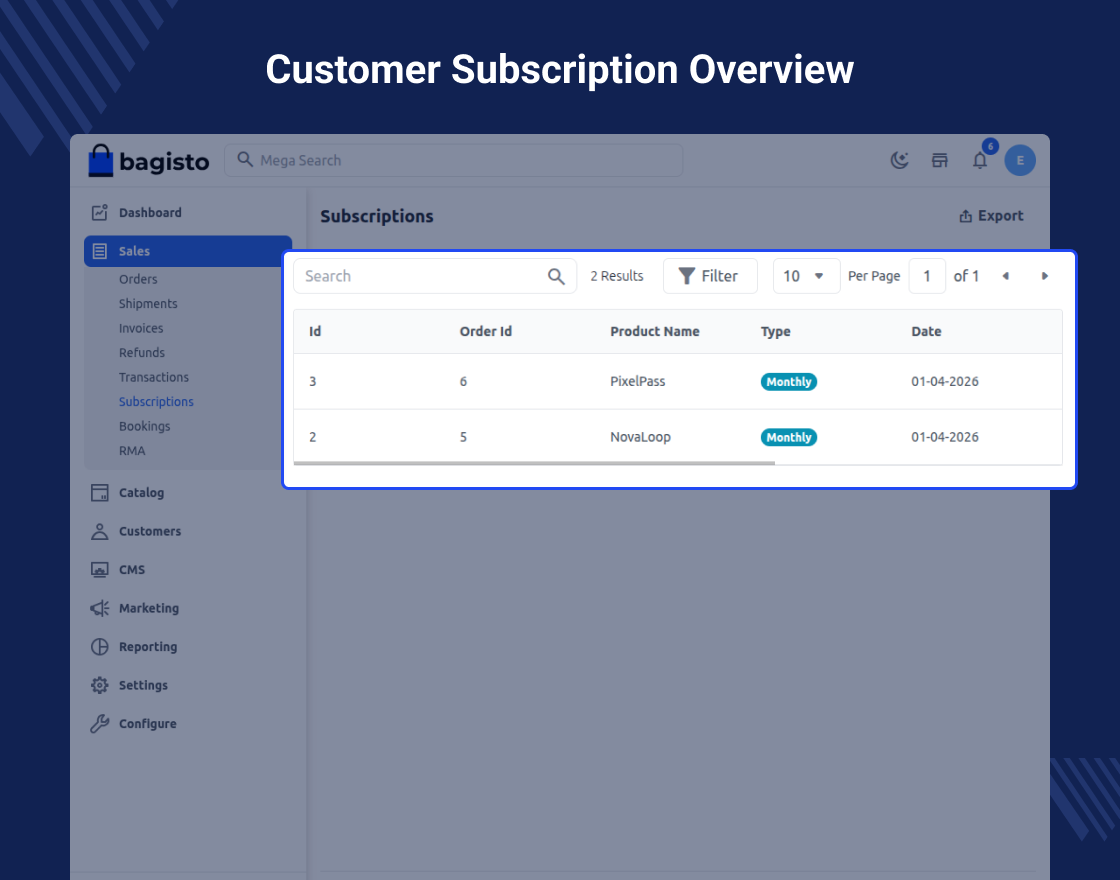Toggle dark mode moon icon
This screenshot has height=880, width=1120.
pos(900,160)
